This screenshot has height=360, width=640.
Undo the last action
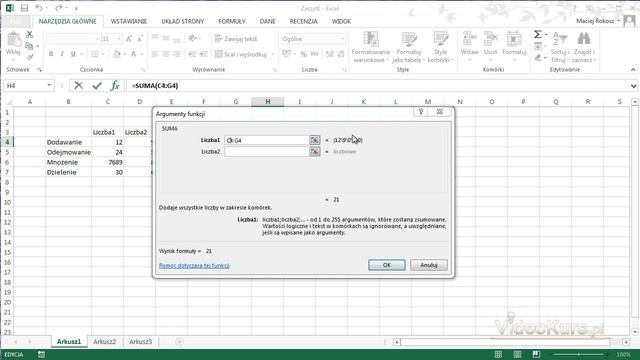[39, 8]
